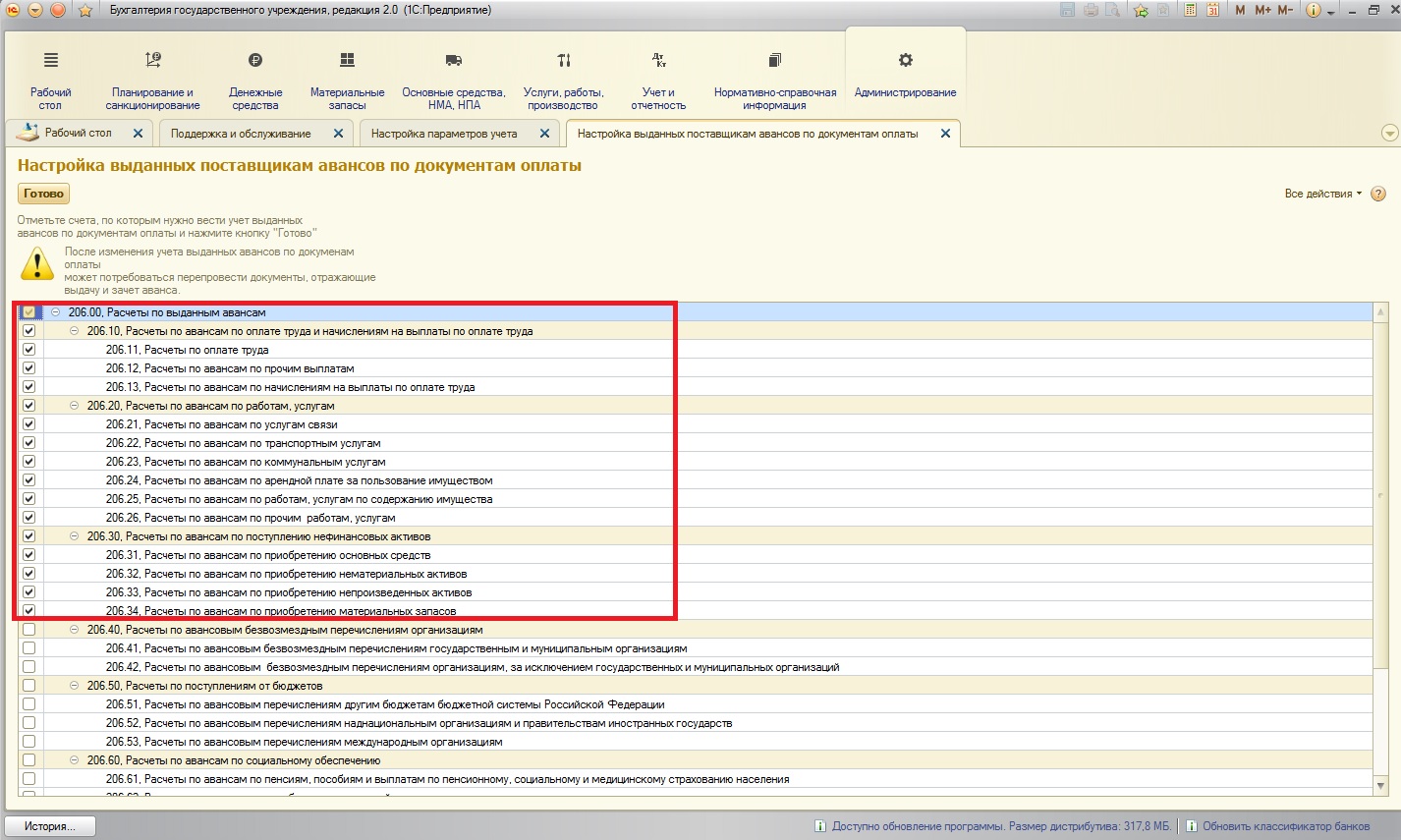Click the Print icon in the title bar
1401x840 pixels.
[x=1091, y=10]
